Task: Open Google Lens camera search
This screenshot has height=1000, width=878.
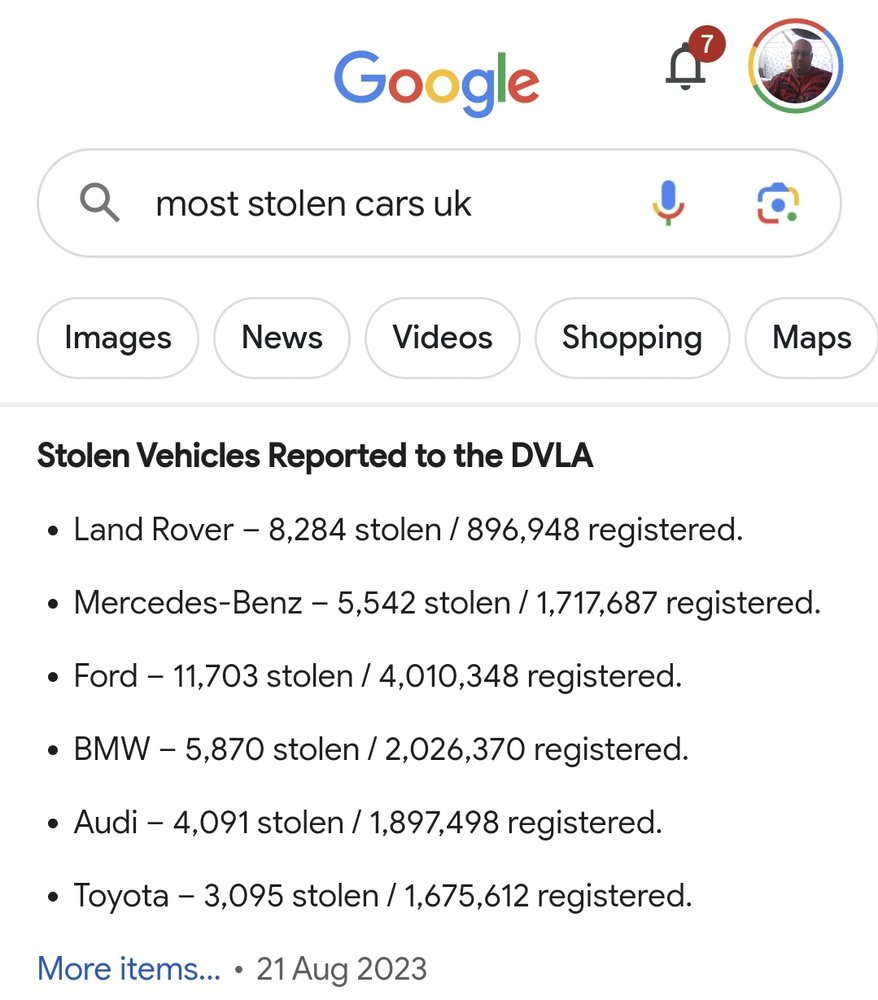Action: pyautogui.click(x=776, y=204)
